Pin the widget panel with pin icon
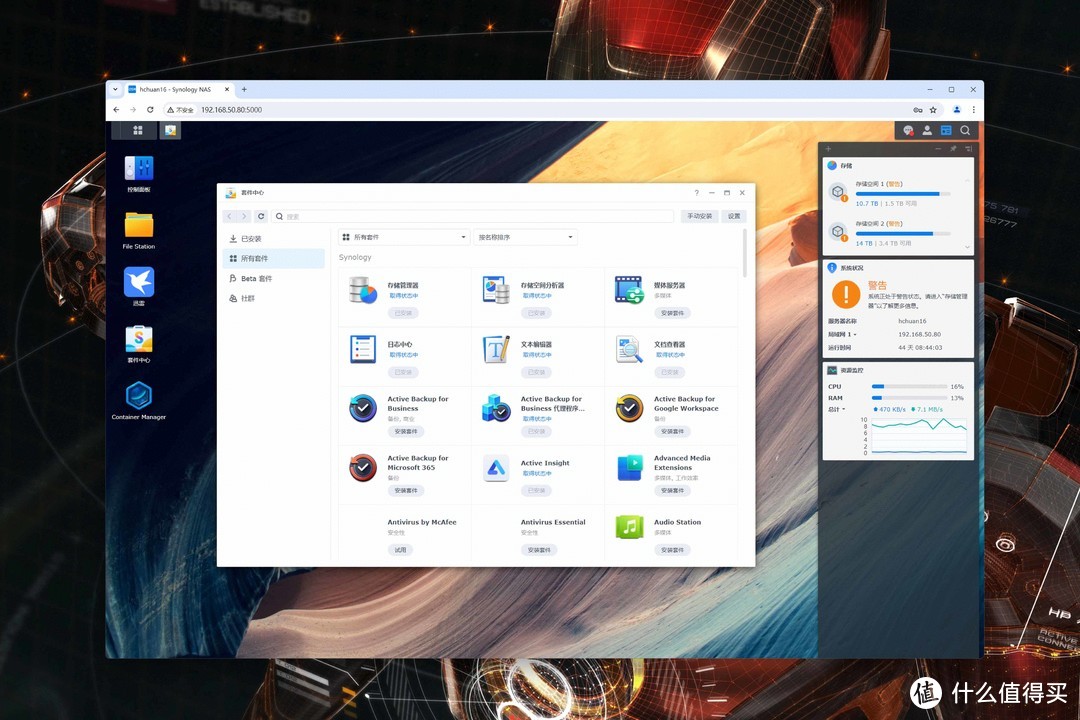 953,149
